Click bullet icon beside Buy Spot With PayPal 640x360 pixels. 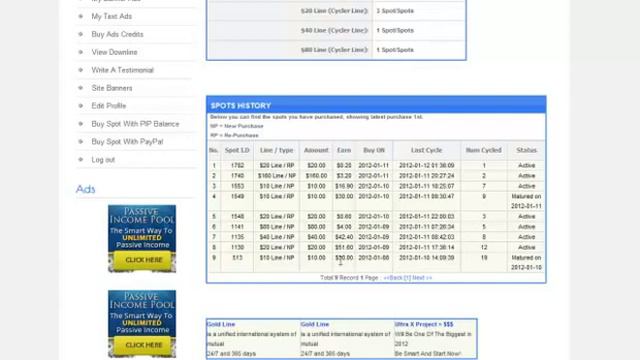click(80, 142)
